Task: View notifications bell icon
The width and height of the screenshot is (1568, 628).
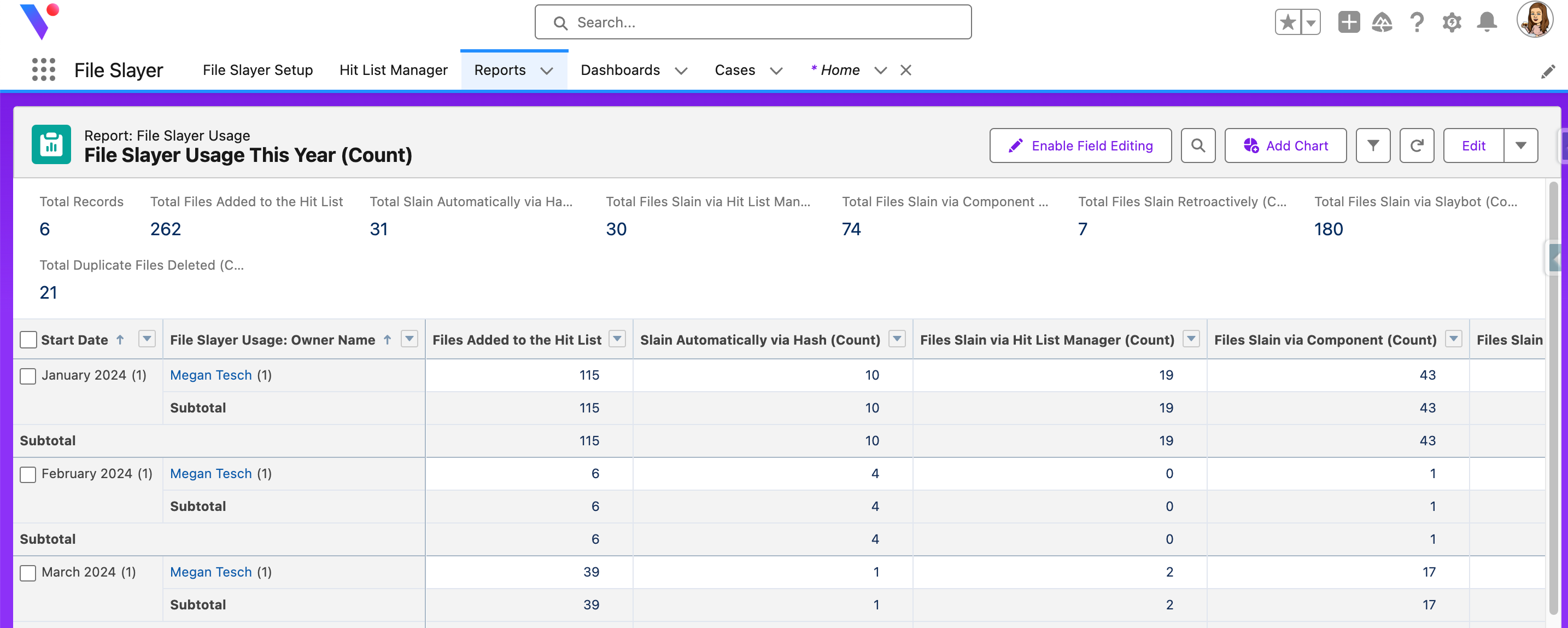Action: 1487,22
